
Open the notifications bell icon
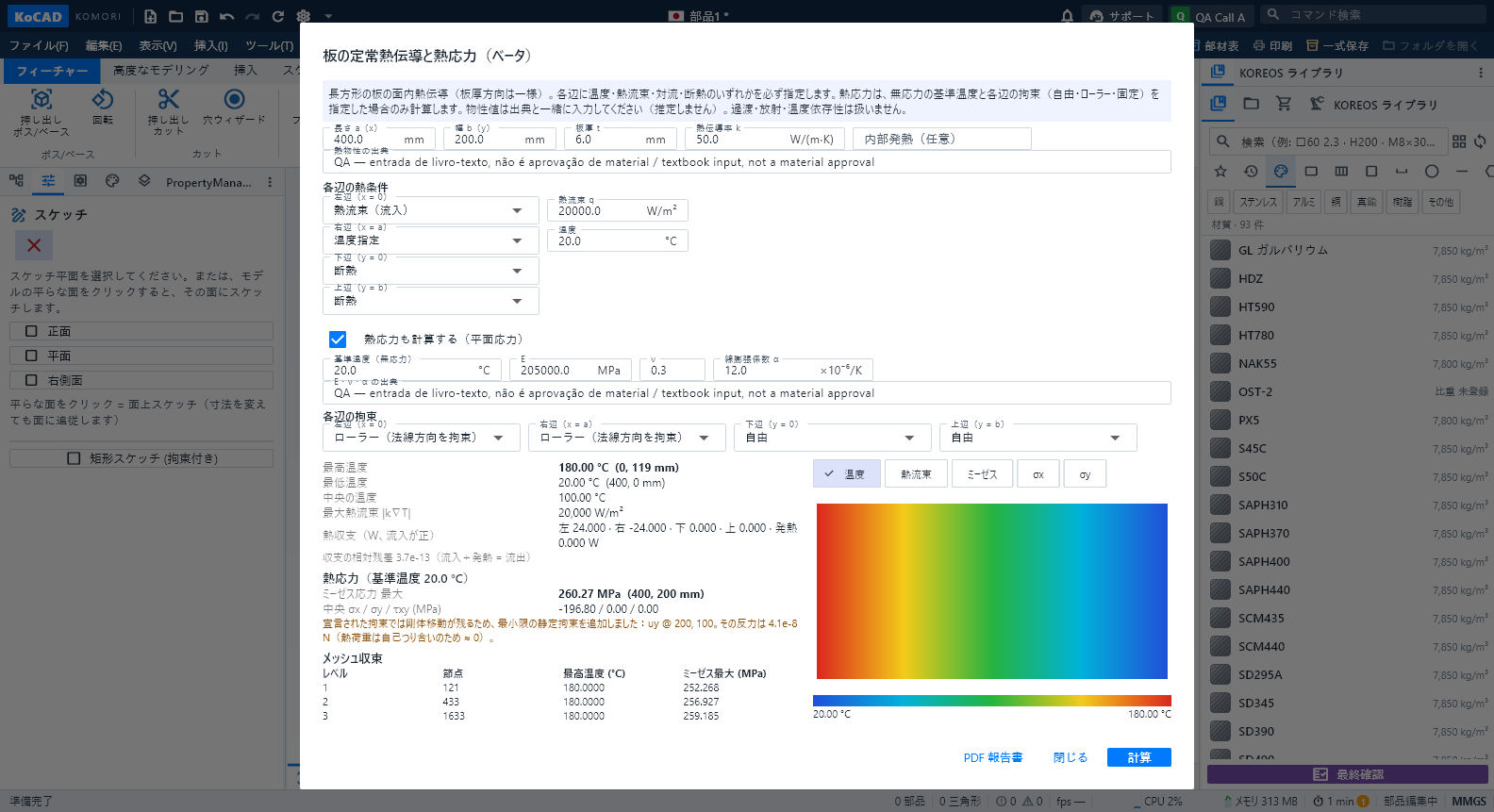[x=1067, y=16]
